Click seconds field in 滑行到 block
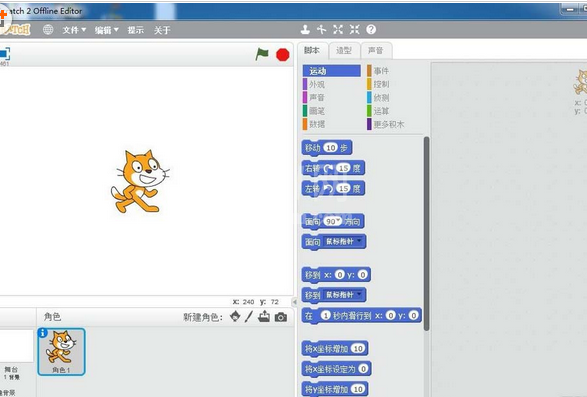 pos(326,315)
